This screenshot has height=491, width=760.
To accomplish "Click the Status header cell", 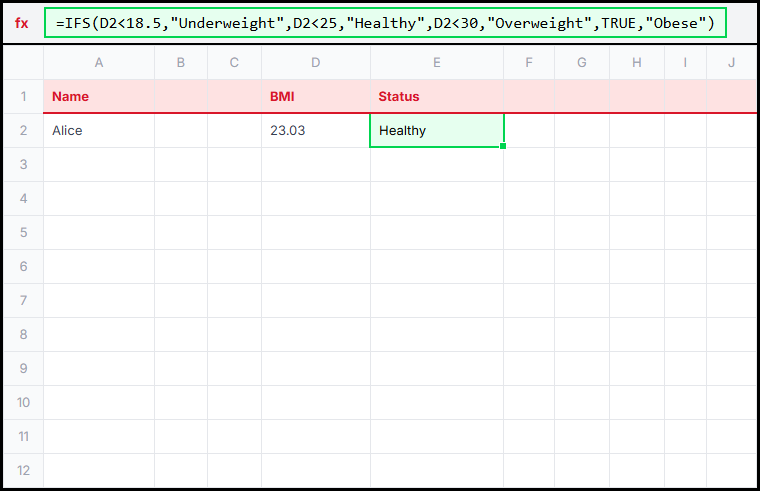I will [437, 97].
